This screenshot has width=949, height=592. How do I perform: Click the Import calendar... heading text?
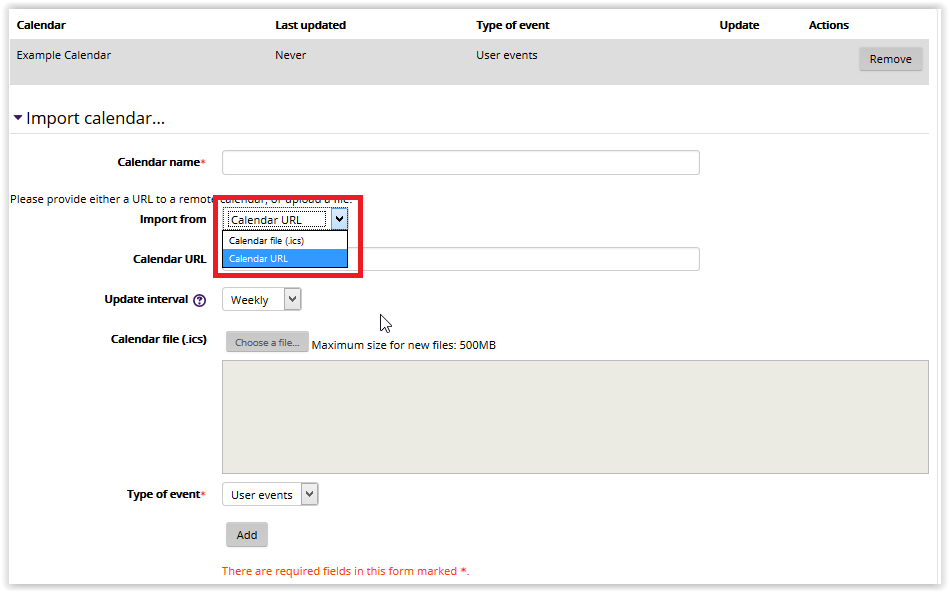click(x=95, y=118)
